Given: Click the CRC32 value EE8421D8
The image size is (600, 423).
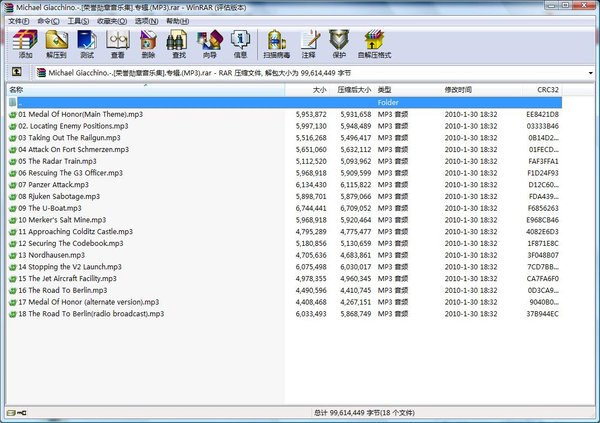Looking at the screenshot, I should 542,114.
